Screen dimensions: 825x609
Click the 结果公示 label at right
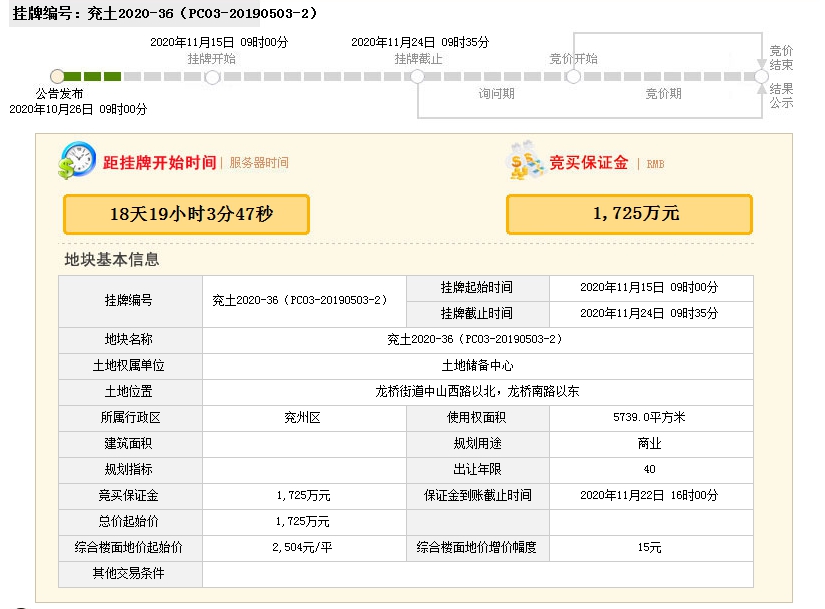point(781,96)
